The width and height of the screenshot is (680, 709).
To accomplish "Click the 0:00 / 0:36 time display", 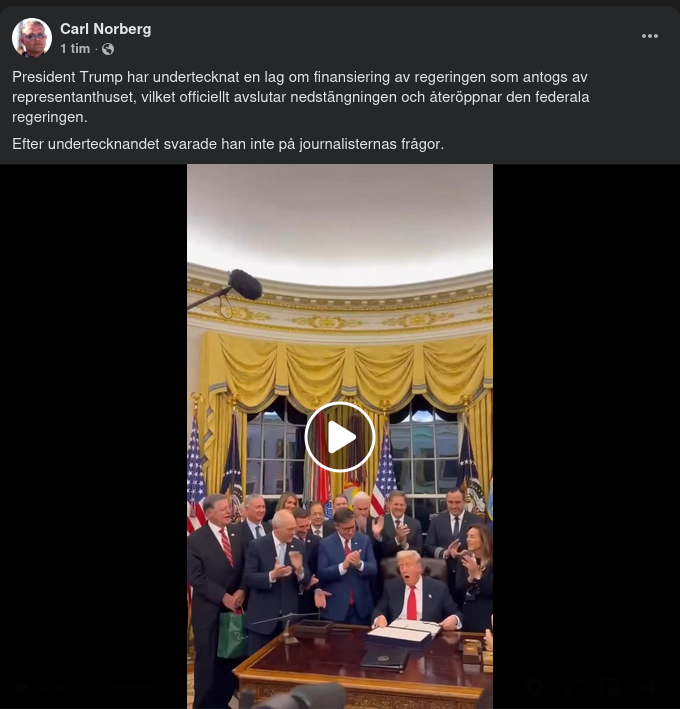I will (x=71, y=687).
